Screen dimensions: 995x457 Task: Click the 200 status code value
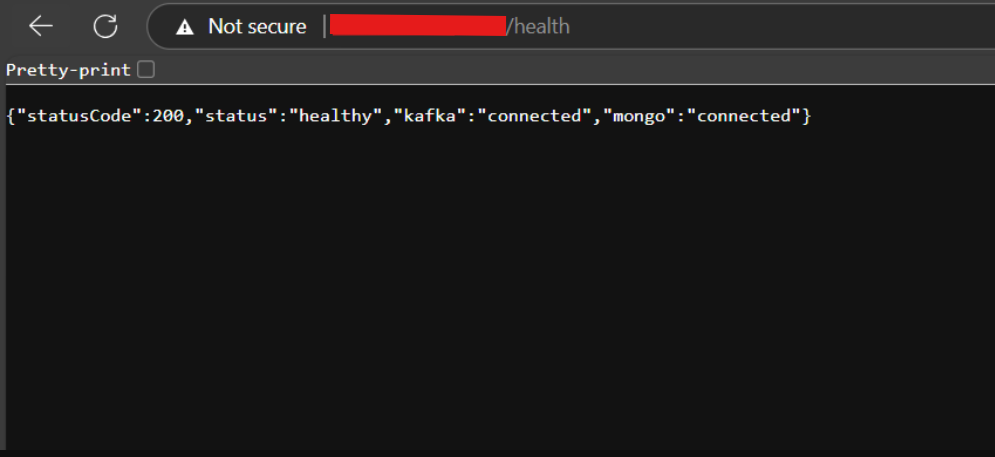point(169,116)
